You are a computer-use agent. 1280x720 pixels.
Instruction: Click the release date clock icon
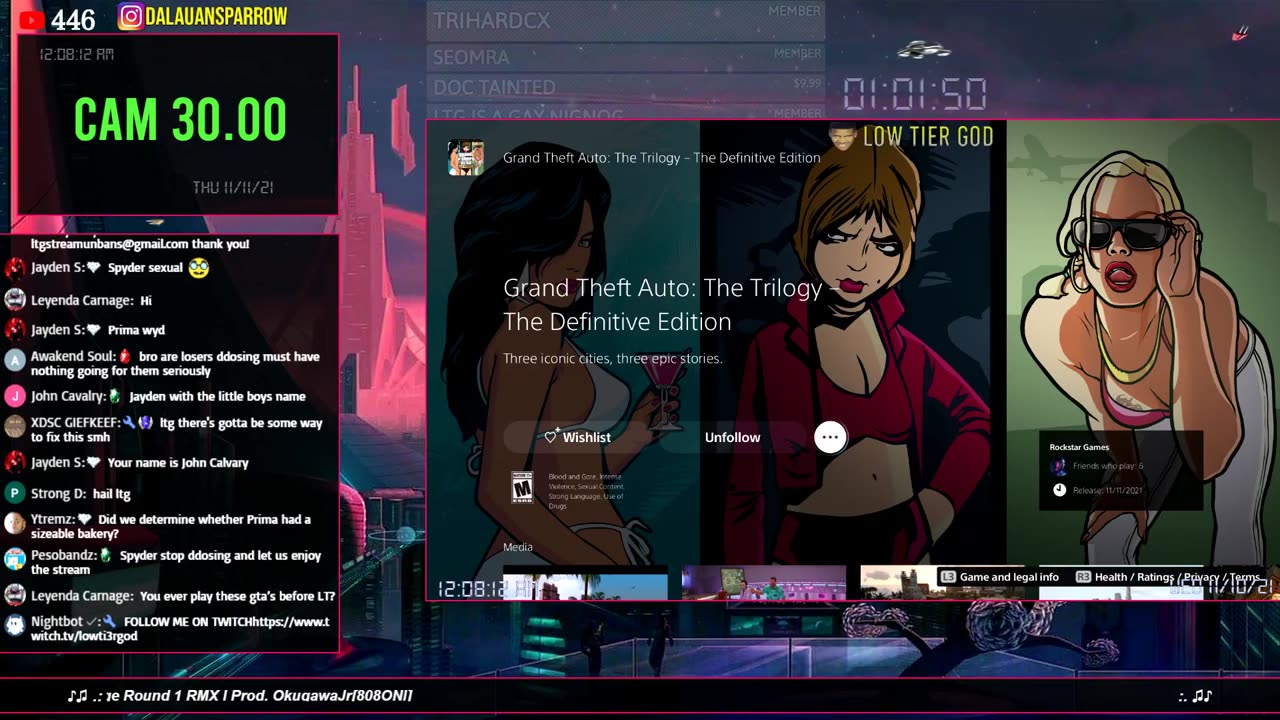(x=1059, y=490)
